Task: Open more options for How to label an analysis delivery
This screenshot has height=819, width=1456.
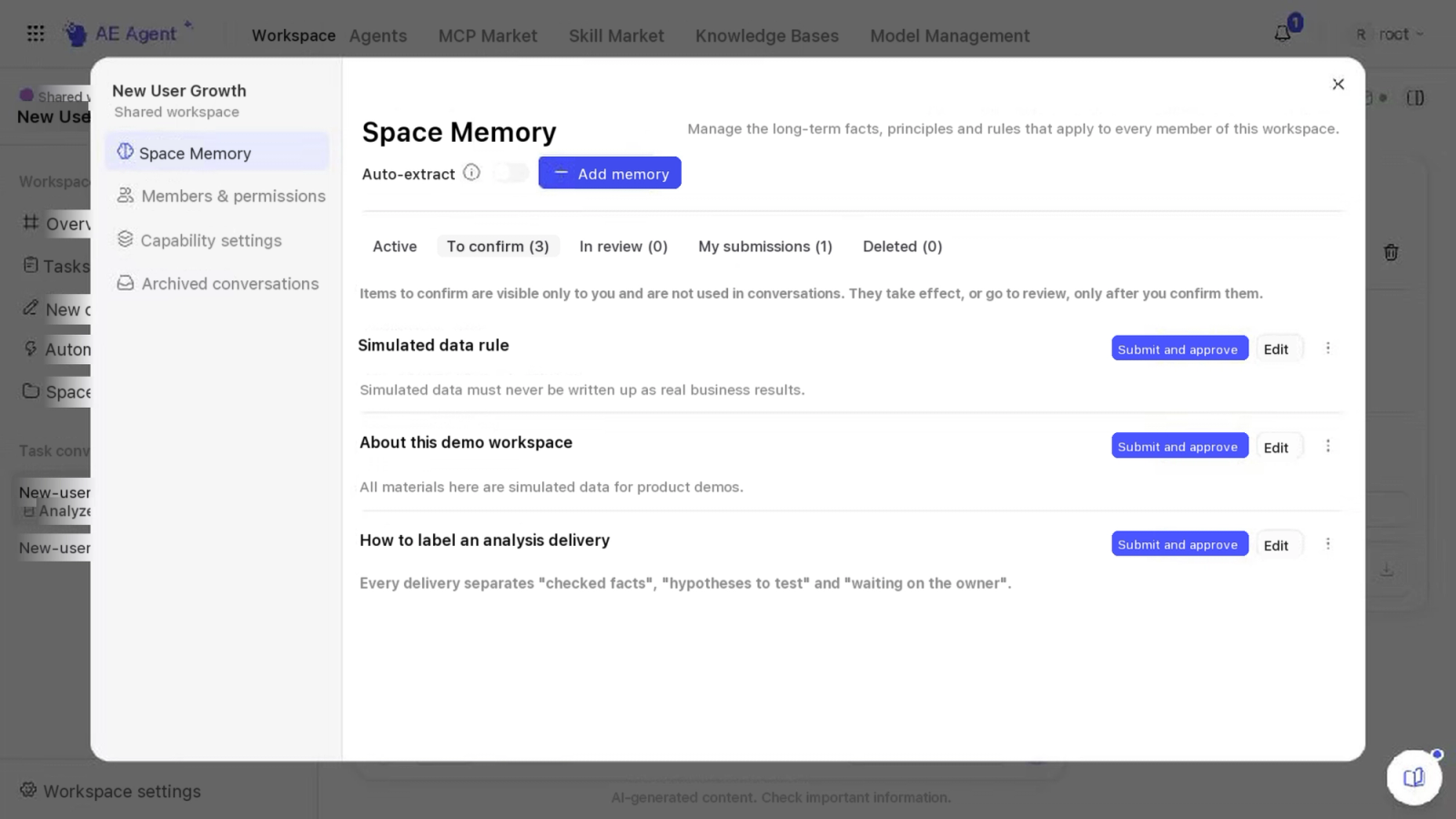Action: (1328, 543)
